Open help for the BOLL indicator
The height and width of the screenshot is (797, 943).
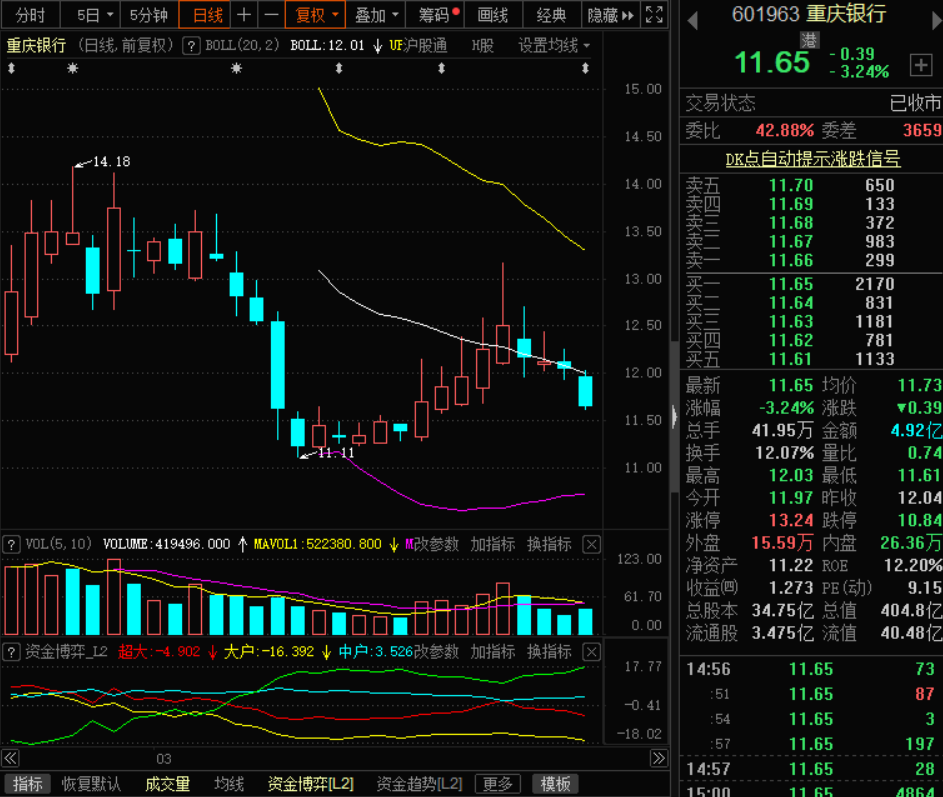click(191, 46)
